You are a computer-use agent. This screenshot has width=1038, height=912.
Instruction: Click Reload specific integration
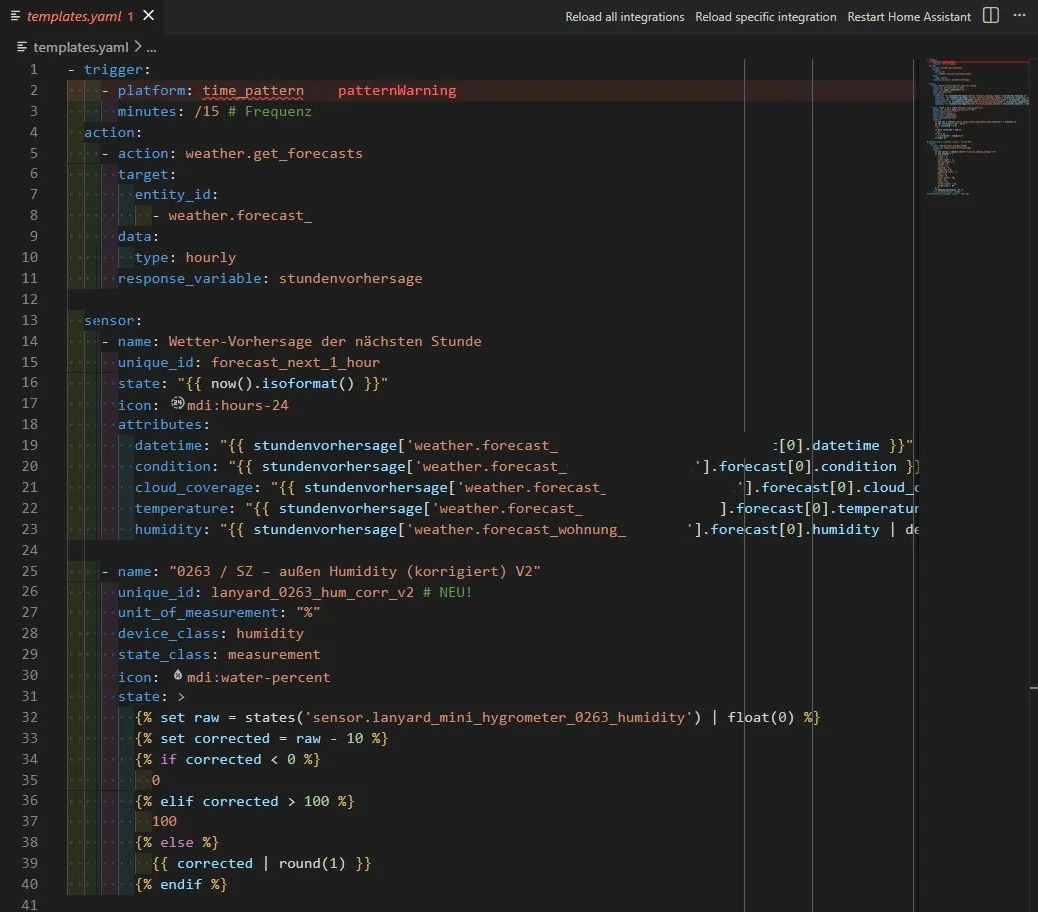pyautogui.click(x=765, y=16)
